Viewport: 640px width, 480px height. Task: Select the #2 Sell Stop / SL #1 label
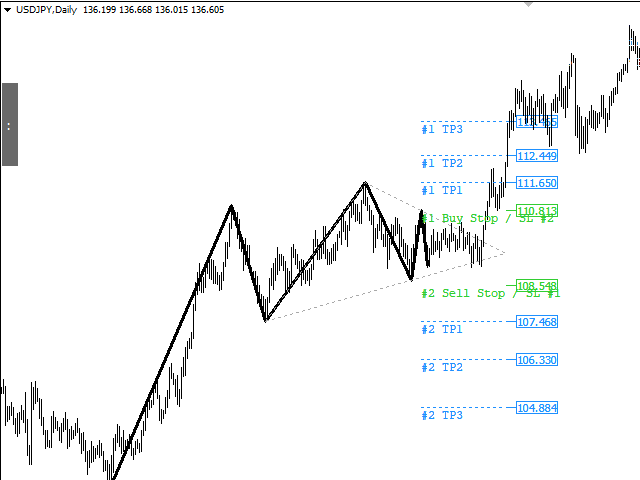[x=491, y=293]
